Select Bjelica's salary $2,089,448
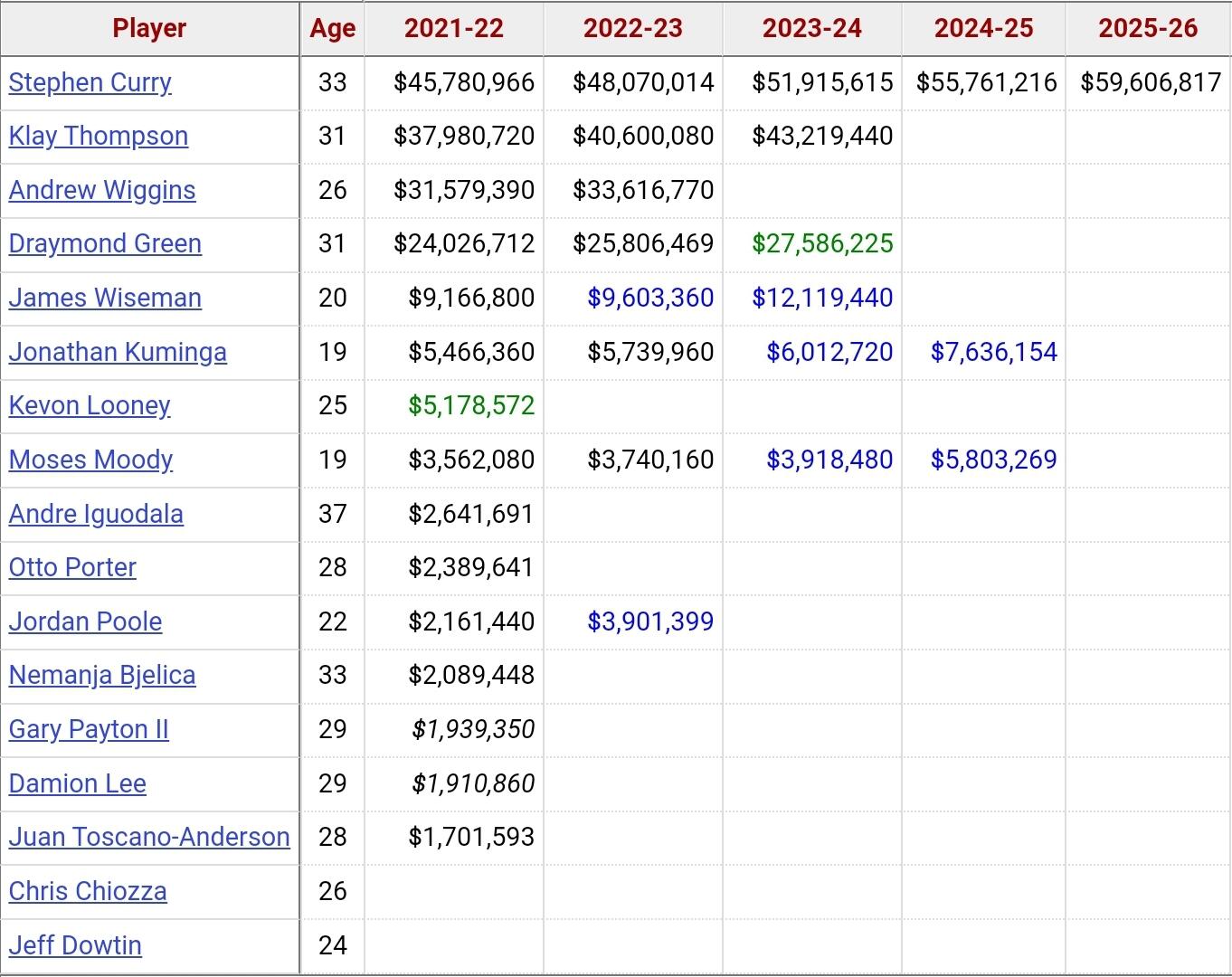Screen dimensions: 1232x977 471,675
